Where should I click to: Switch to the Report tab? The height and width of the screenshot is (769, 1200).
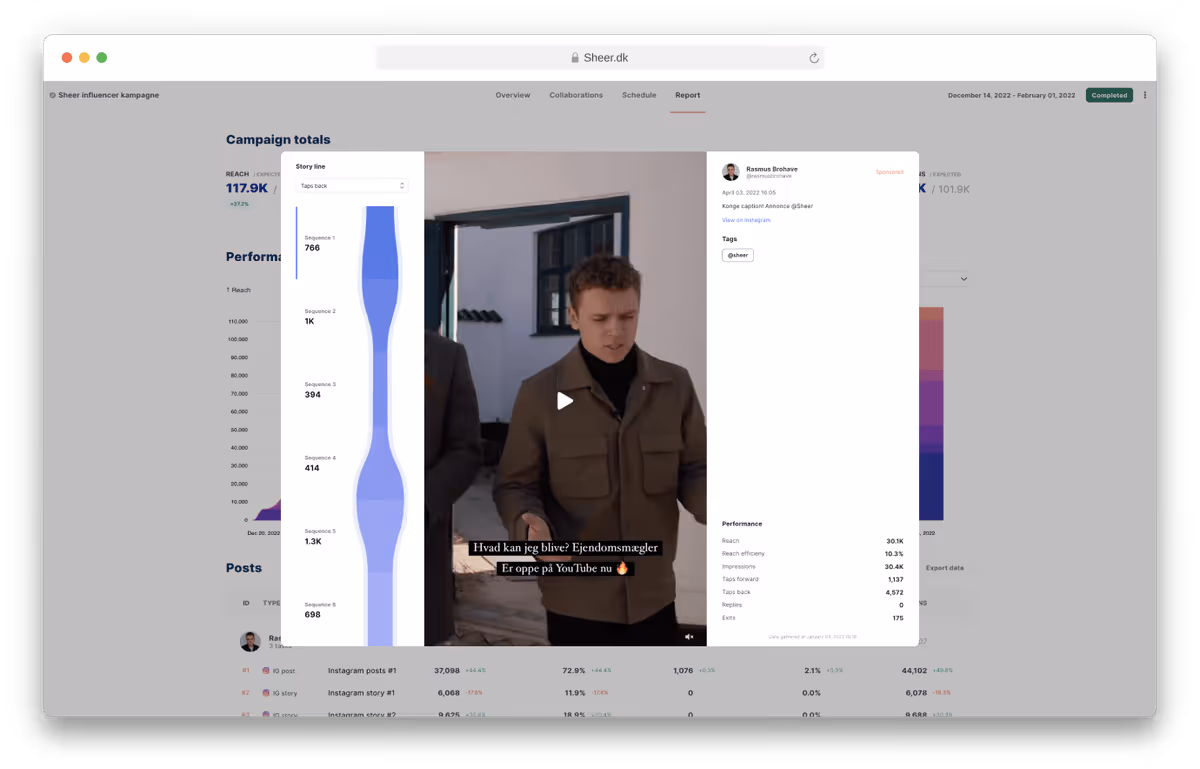[x=687, y=95]
